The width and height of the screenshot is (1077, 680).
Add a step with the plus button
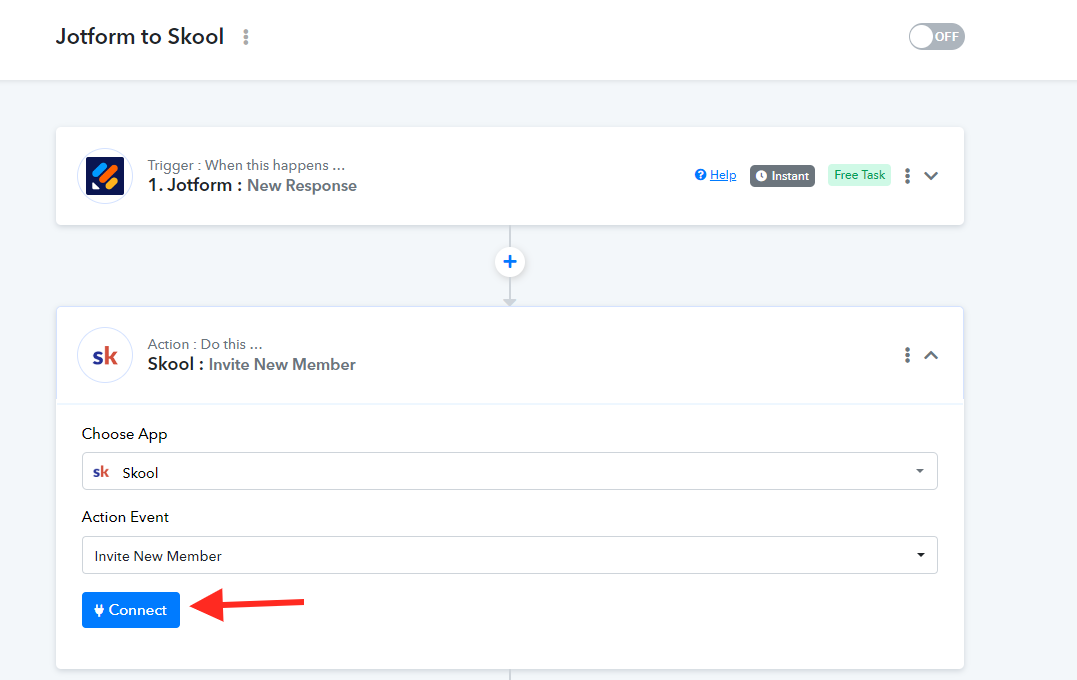click(510, 262)
